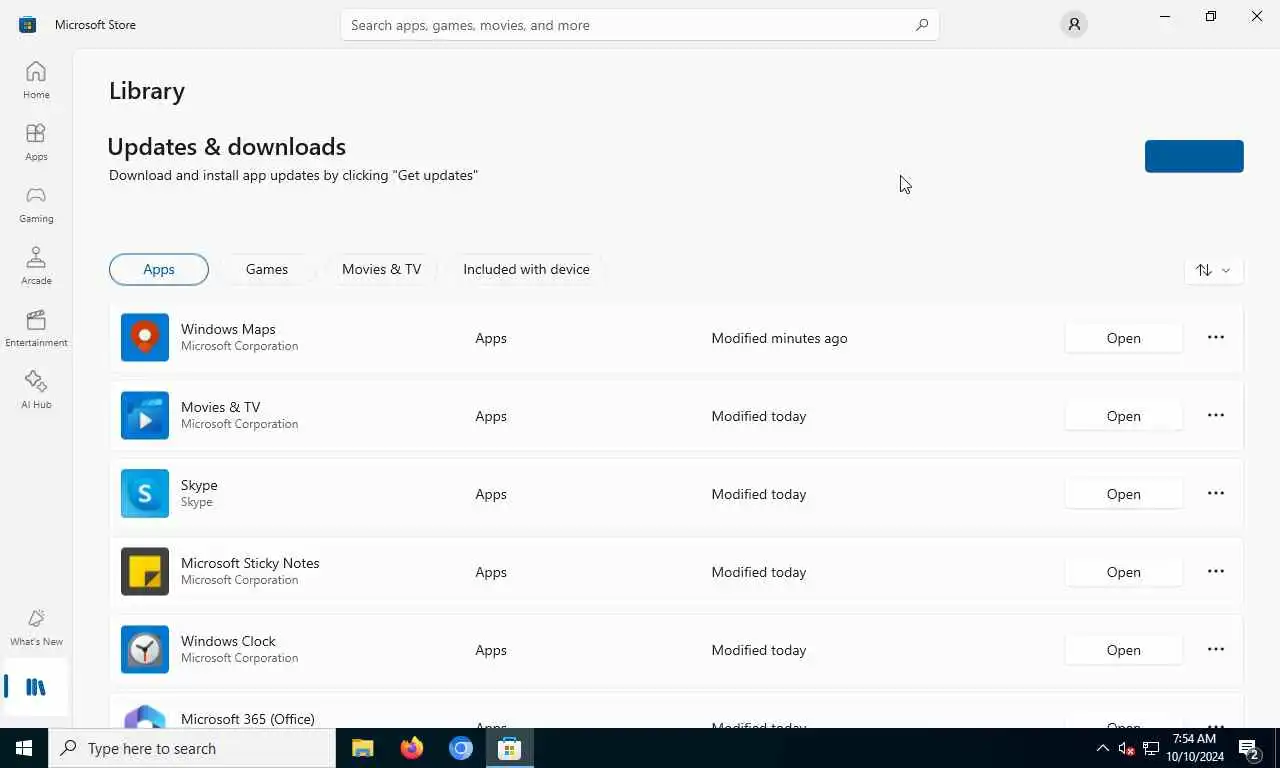Open AI Hub in sidebar
Screen dimensions: 1280x768
pos(36,390)
